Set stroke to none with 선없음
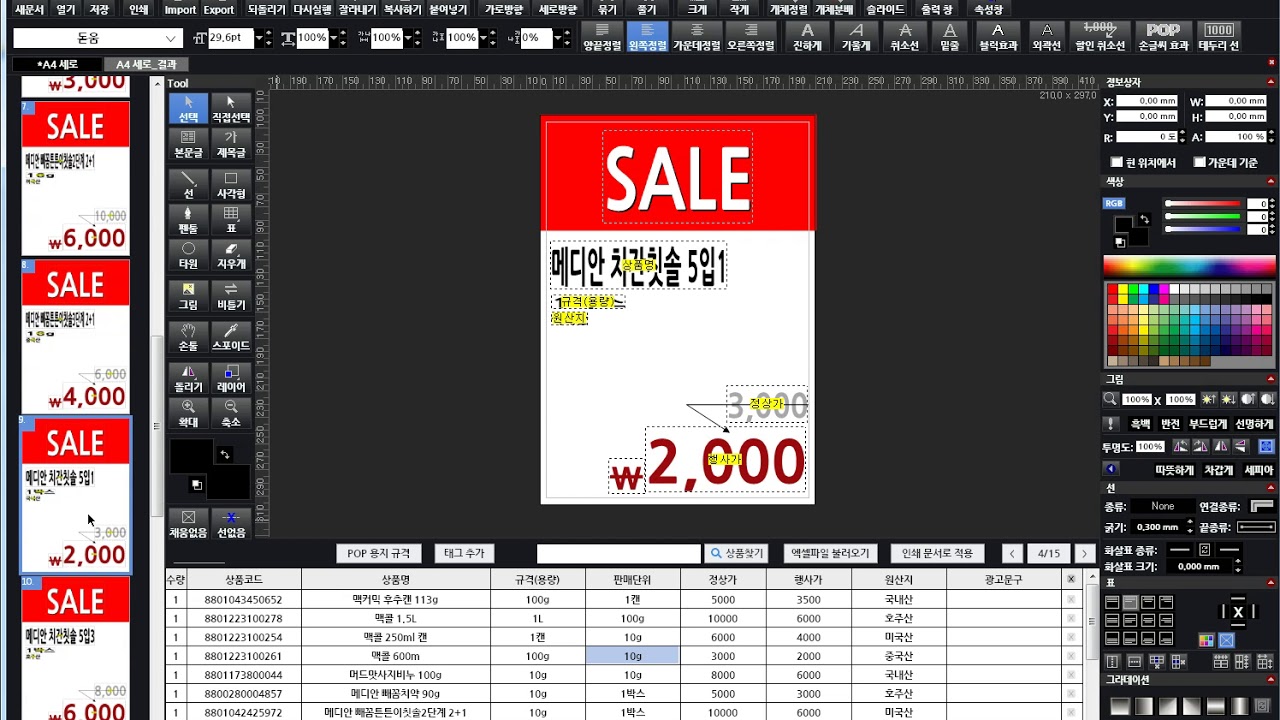 coord(231,524)
